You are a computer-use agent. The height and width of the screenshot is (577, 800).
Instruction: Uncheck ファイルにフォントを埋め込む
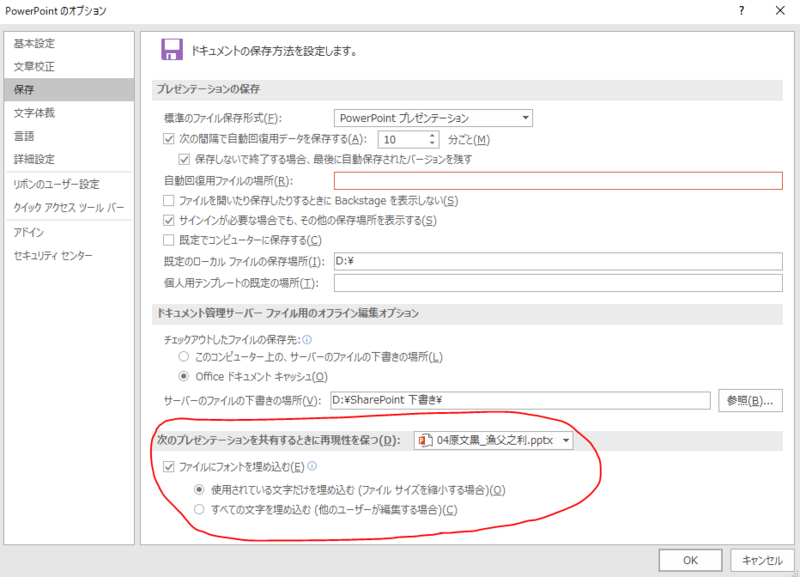[170, 466]
